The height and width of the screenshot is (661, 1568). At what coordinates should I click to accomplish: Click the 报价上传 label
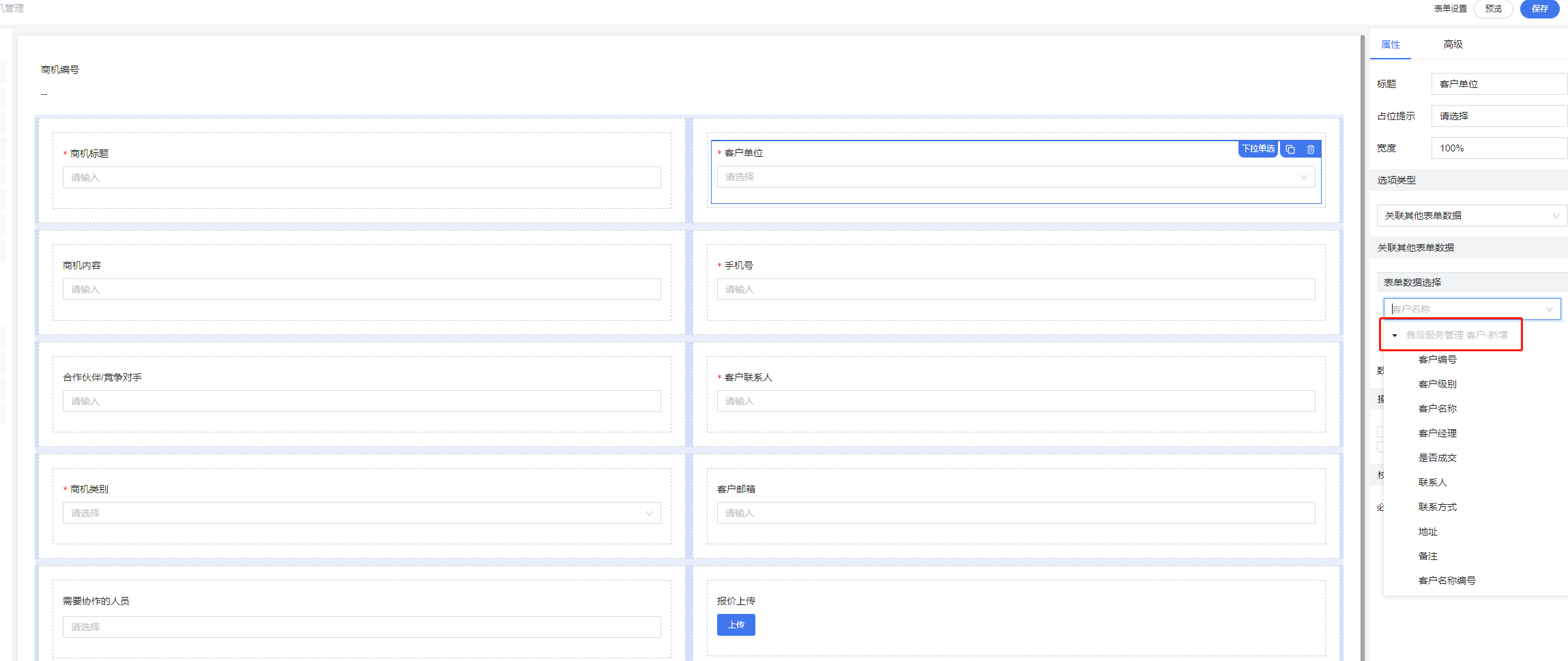click(x=736, y=601)
